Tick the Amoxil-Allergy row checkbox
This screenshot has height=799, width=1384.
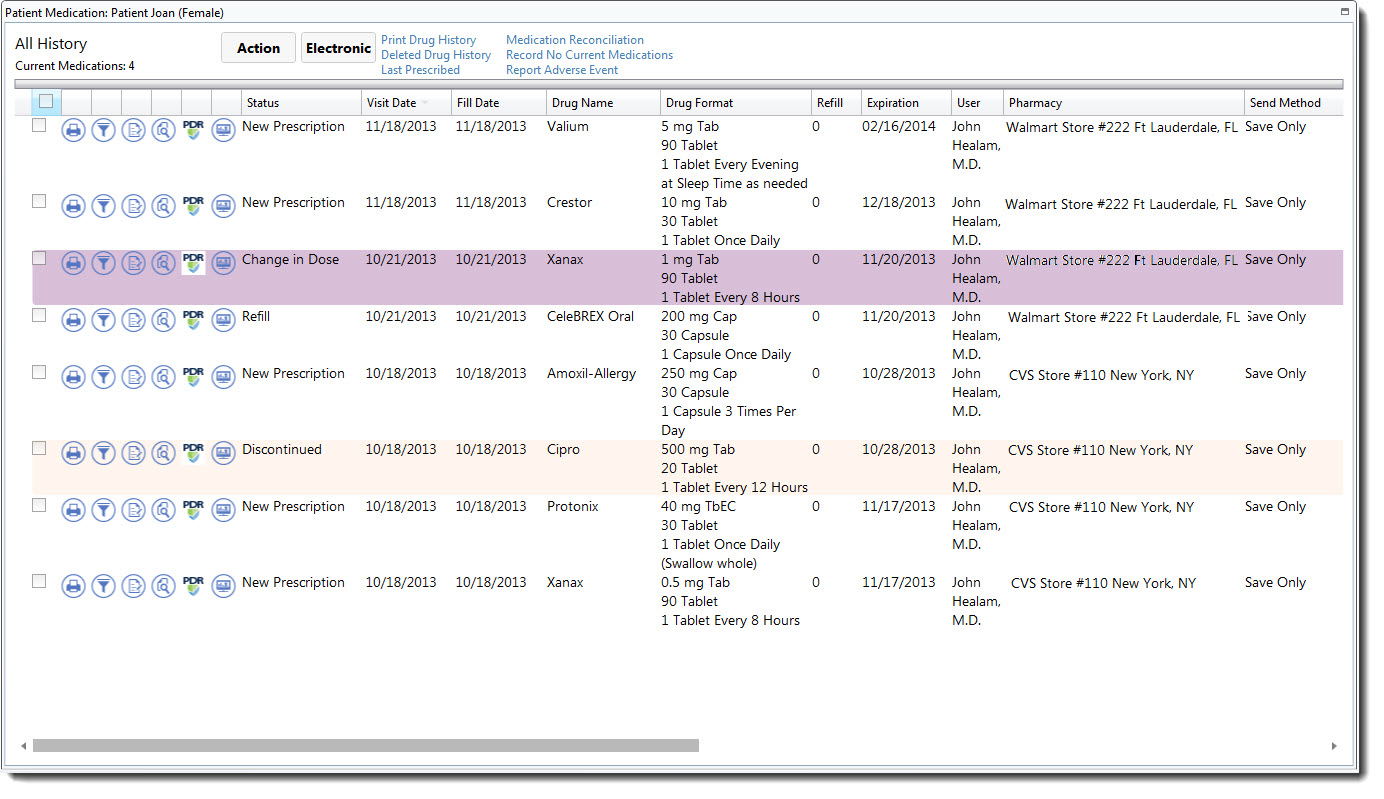pos(39,372)
